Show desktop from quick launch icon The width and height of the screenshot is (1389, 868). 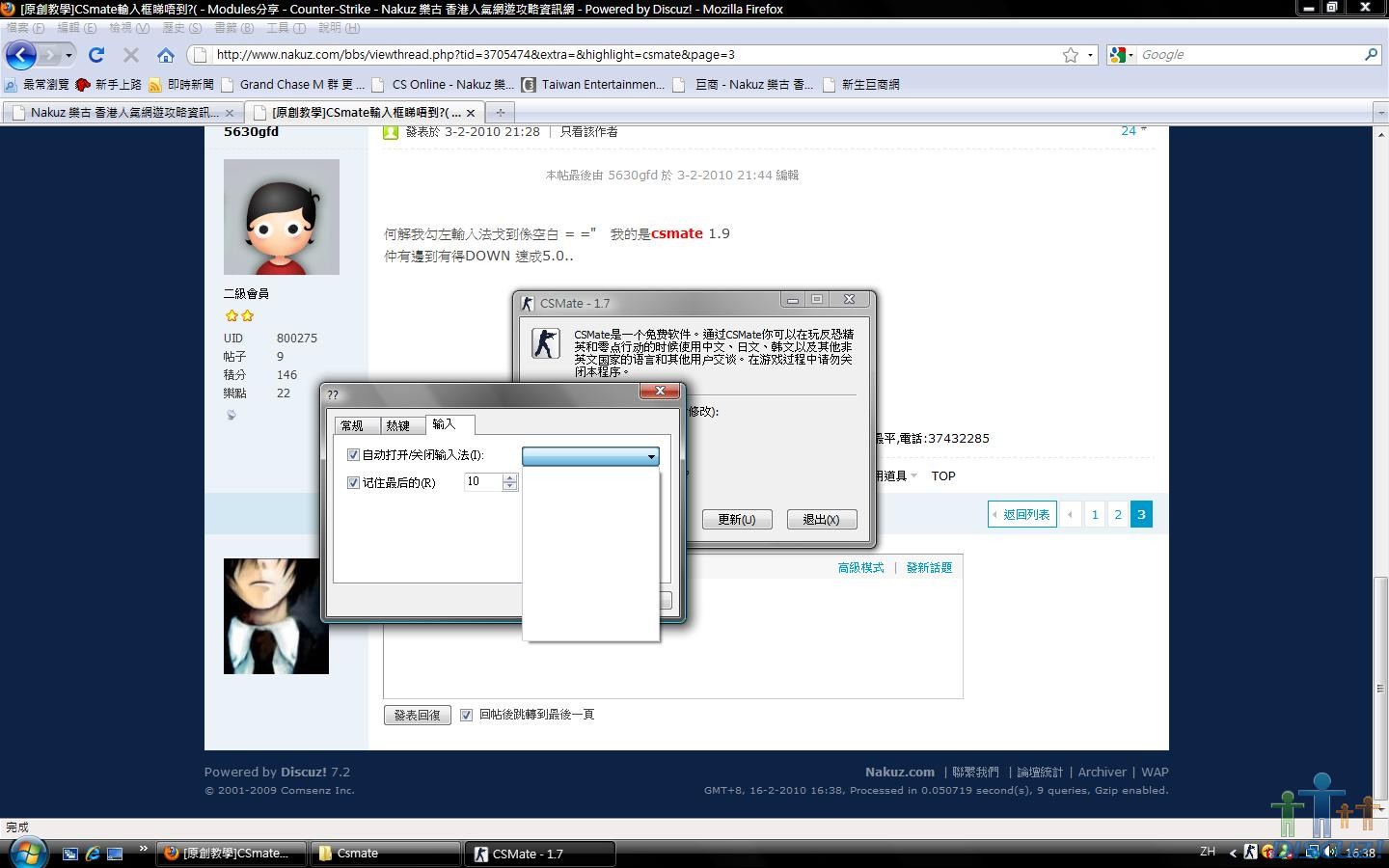pyautogui.click(x=115, y=854)
